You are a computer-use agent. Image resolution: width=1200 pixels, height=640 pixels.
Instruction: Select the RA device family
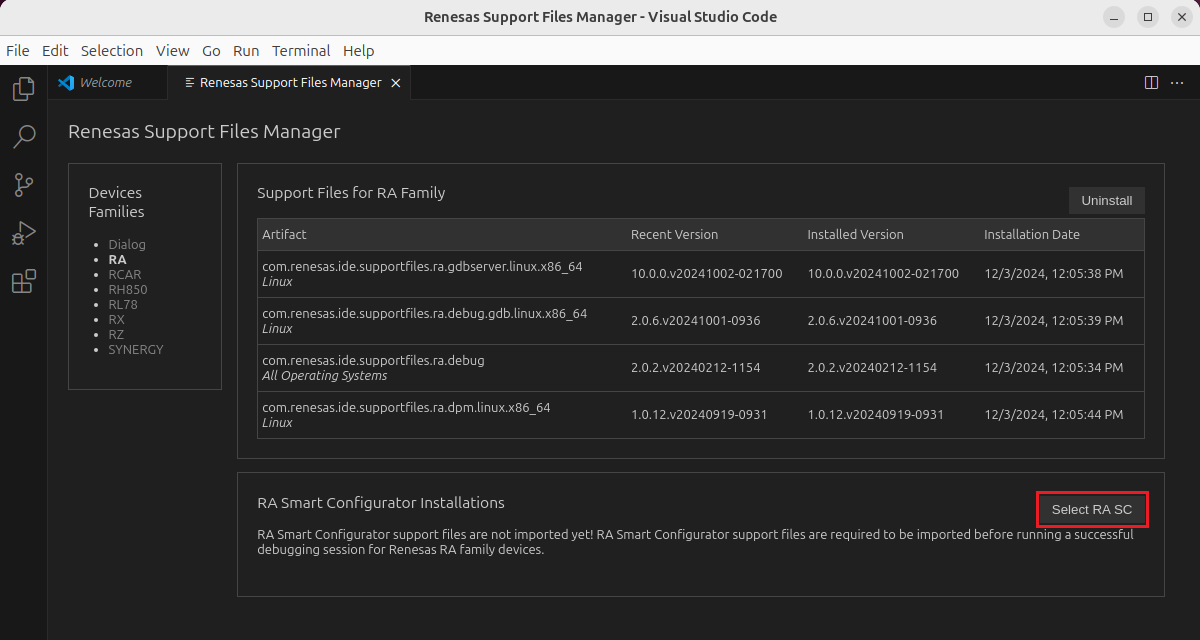[x=117, y=259]
